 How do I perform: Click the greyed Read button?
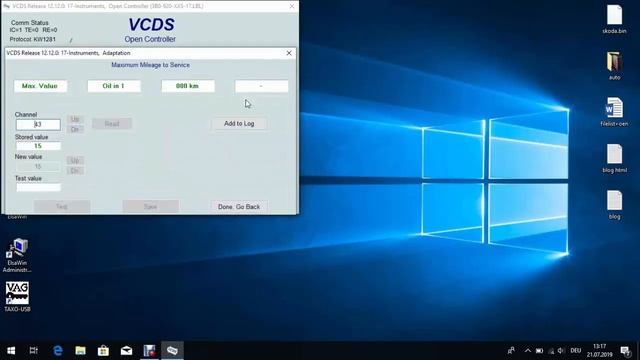(x=112, y=123)
